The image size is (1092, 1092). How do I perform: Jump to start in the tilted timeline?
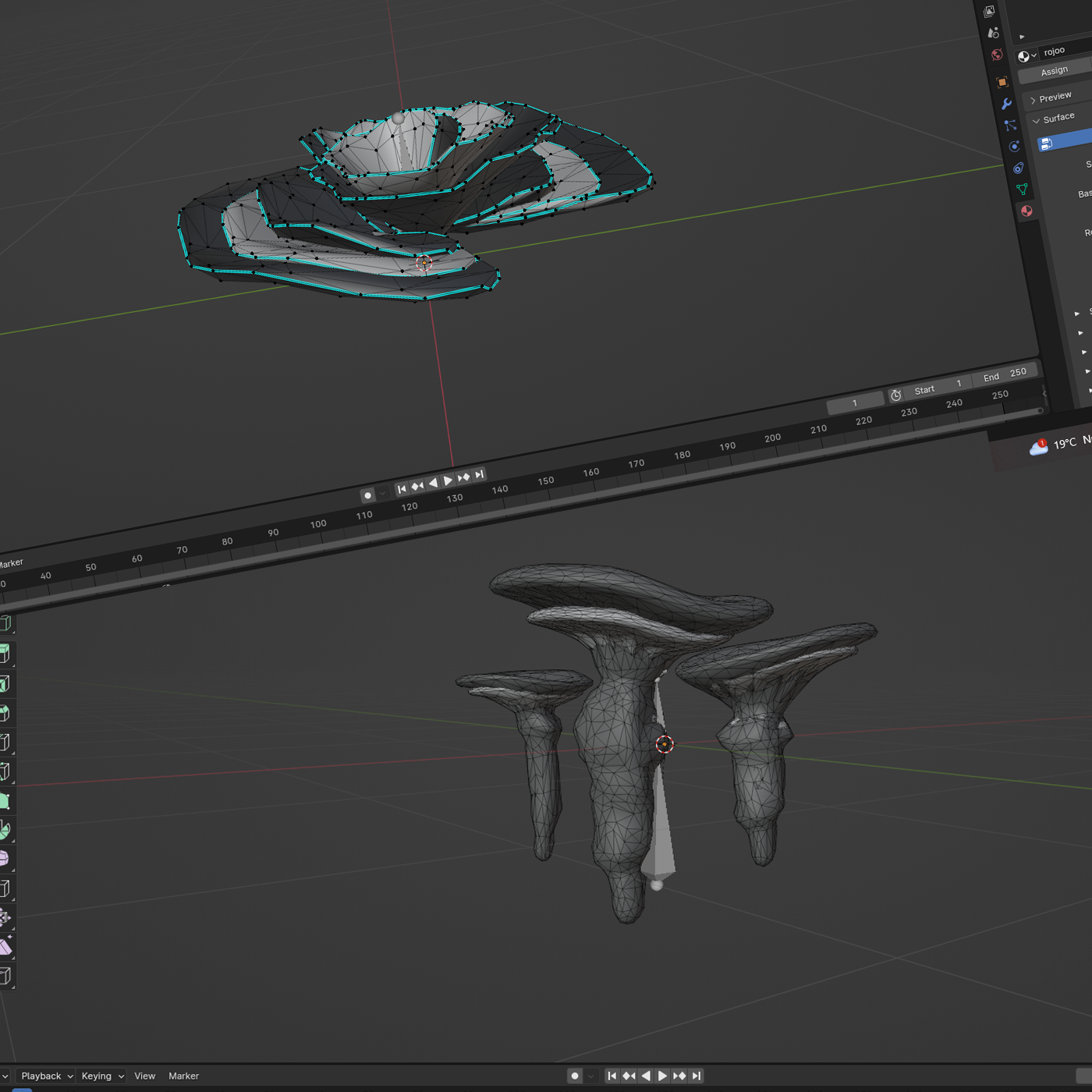pyautogui.click(x=402, y=489)
